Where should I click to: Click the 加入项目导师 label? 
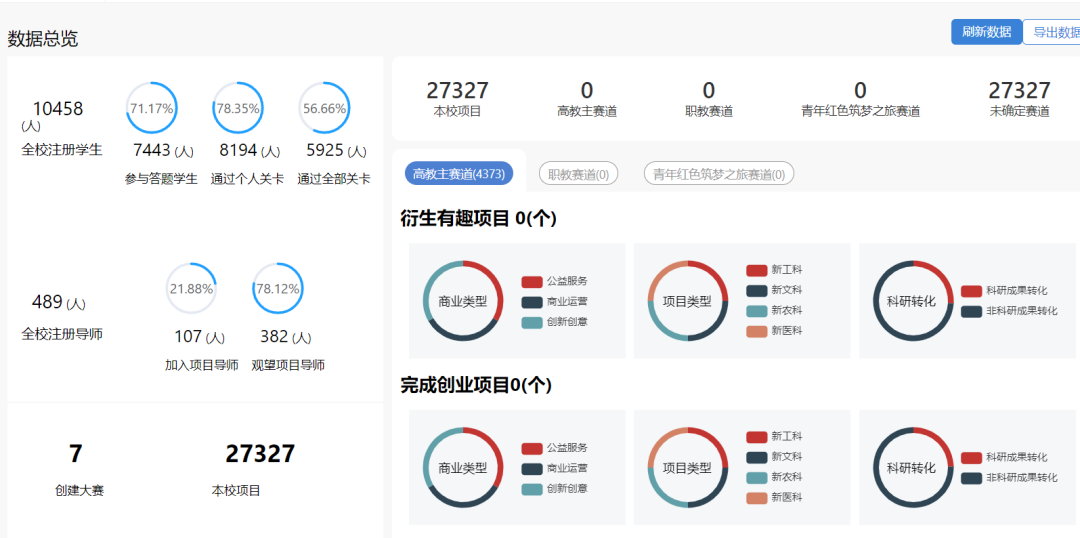tap(202, 366)
